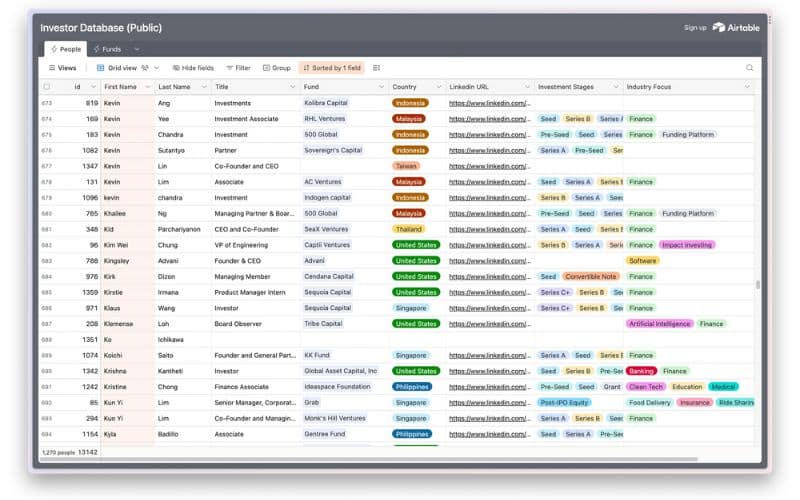This screenshot has height=500, width=800.
Task: Select the Impact Investing tag
Action: 687,245
